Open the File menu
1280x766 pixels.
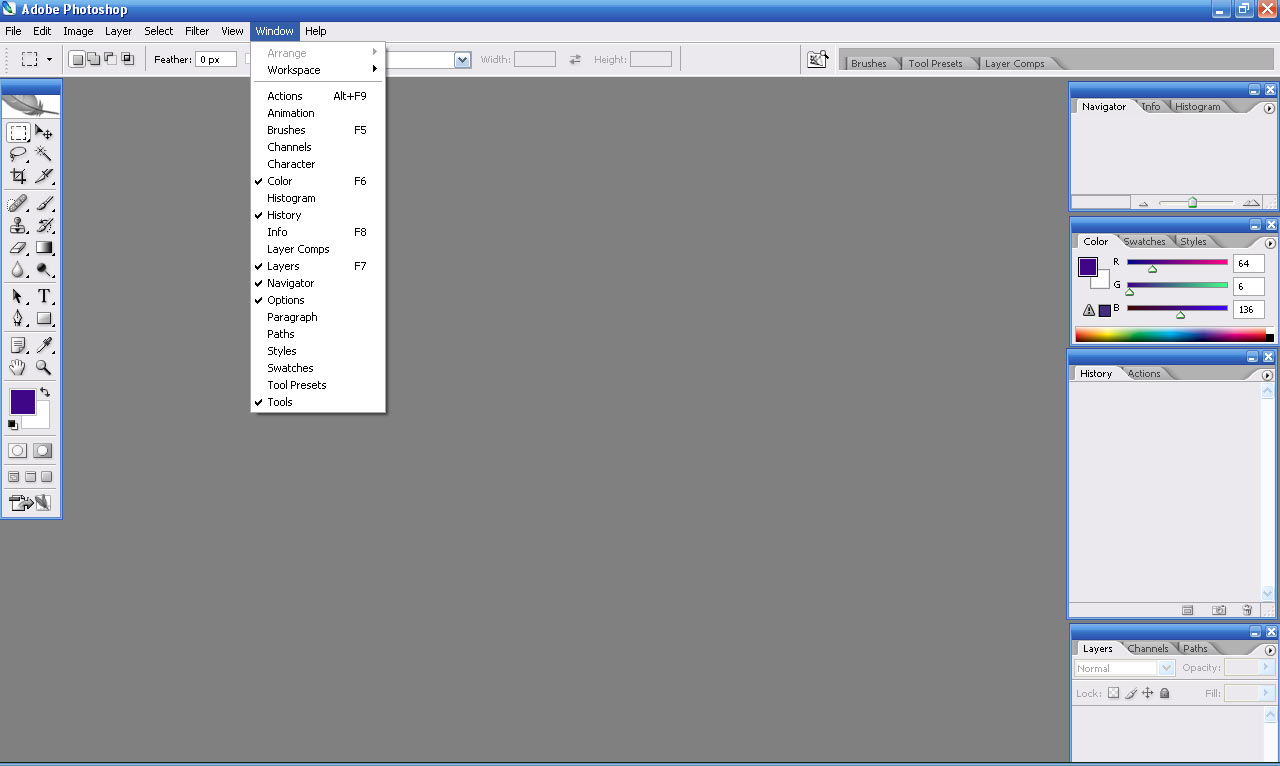point(13,31)
